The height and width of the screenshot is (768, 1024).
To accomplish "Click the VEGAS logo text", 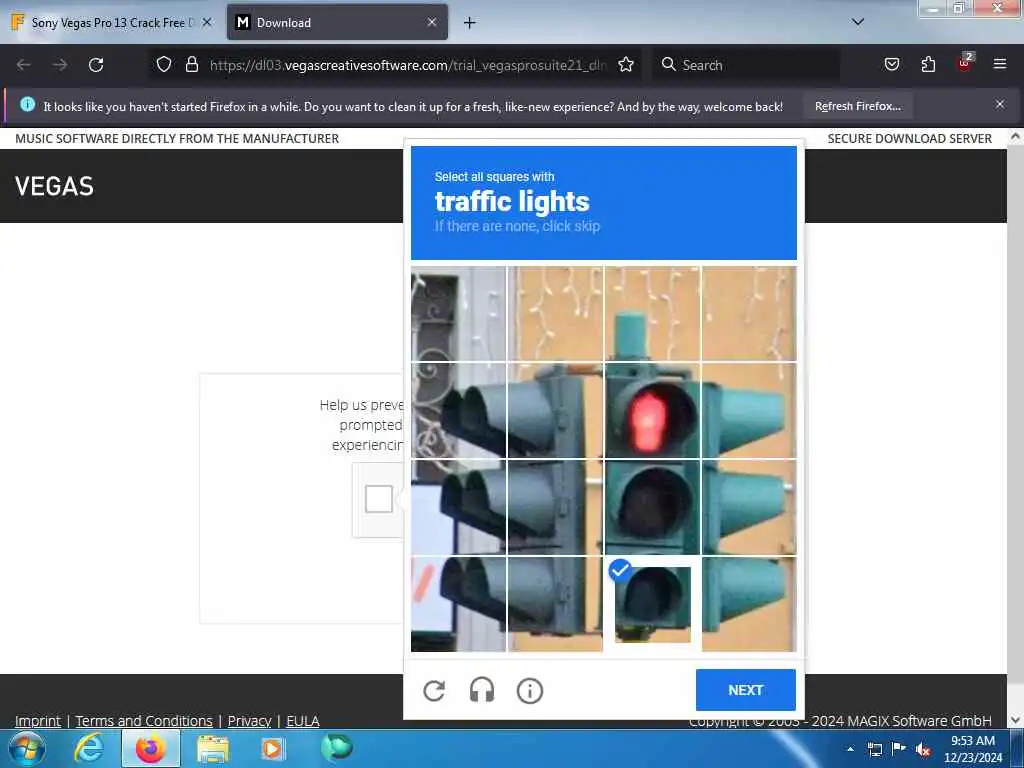I will [x=55, y=187].
